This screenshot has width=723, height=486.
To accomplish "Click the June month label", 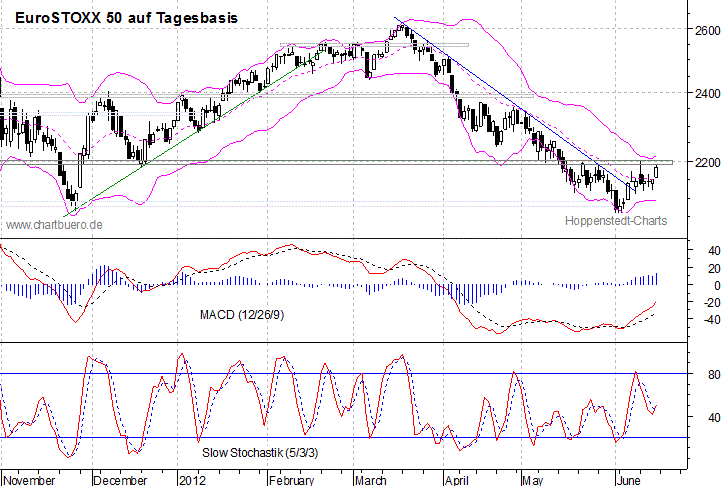I will pyautogui.click(x=628, y=480).
